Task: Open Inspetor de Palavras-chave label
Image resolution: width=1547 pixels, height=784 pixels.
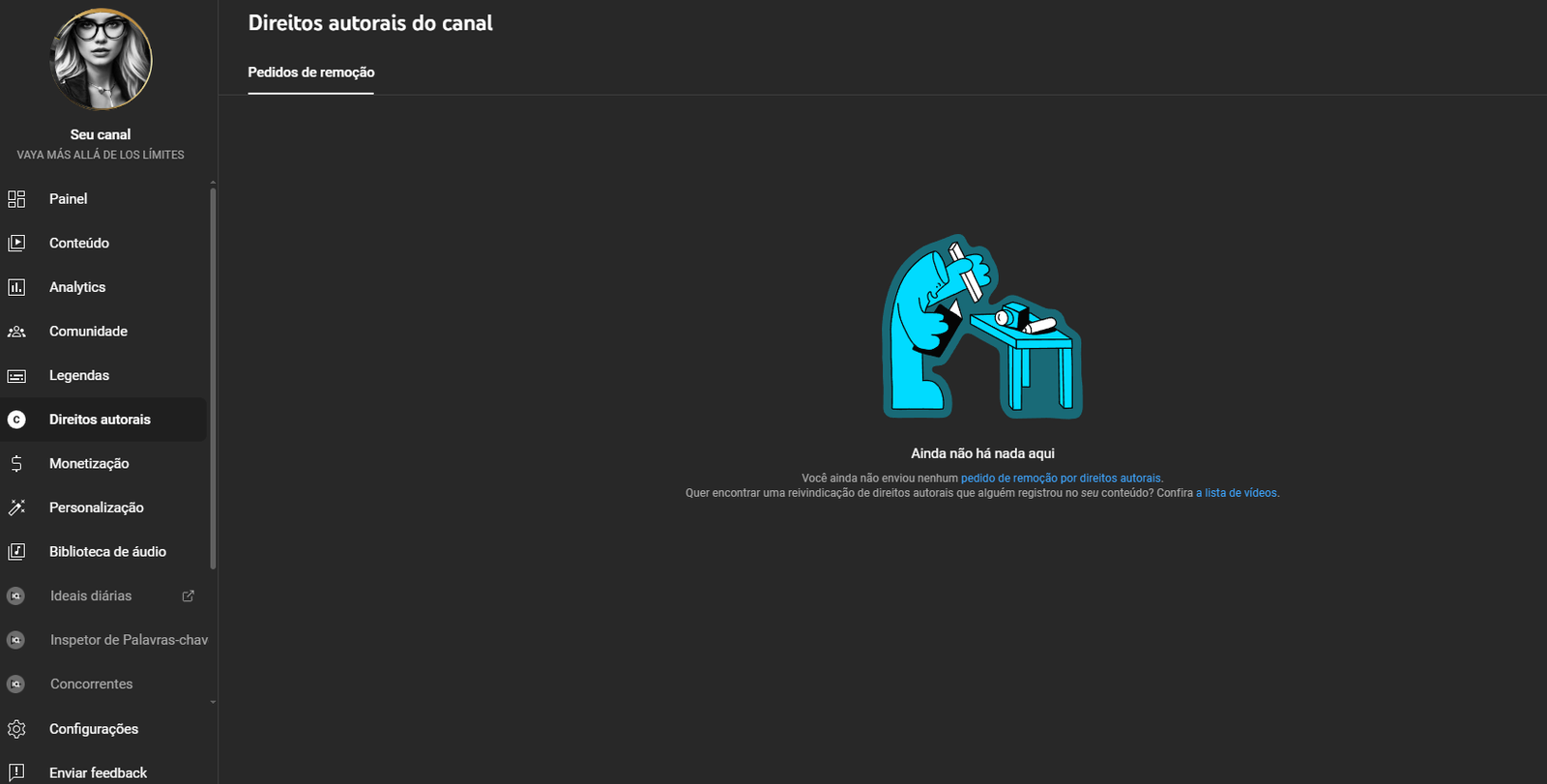Action: 129,640
